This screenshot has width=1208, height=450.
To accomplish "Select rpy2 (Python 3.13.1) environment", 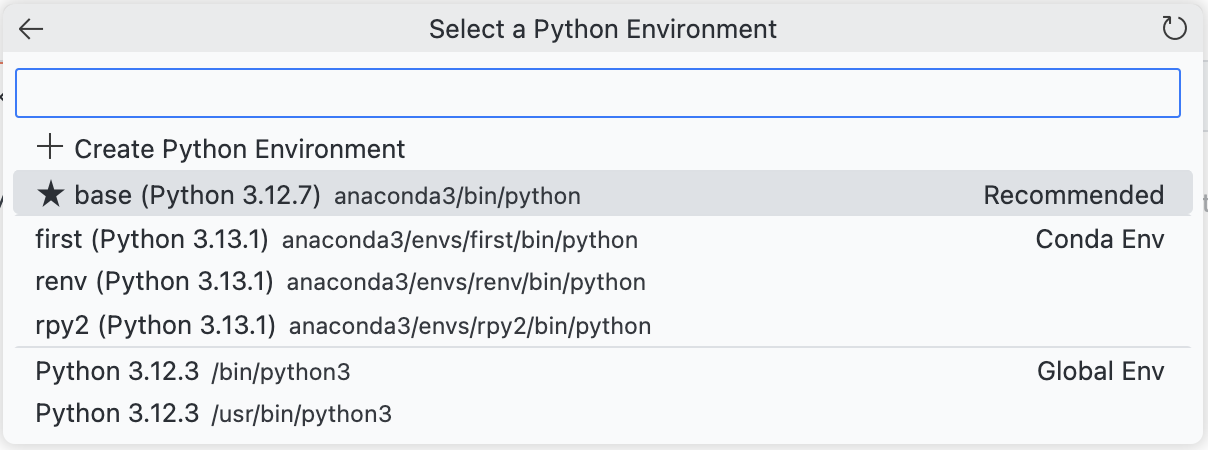I will coord(156,325).
